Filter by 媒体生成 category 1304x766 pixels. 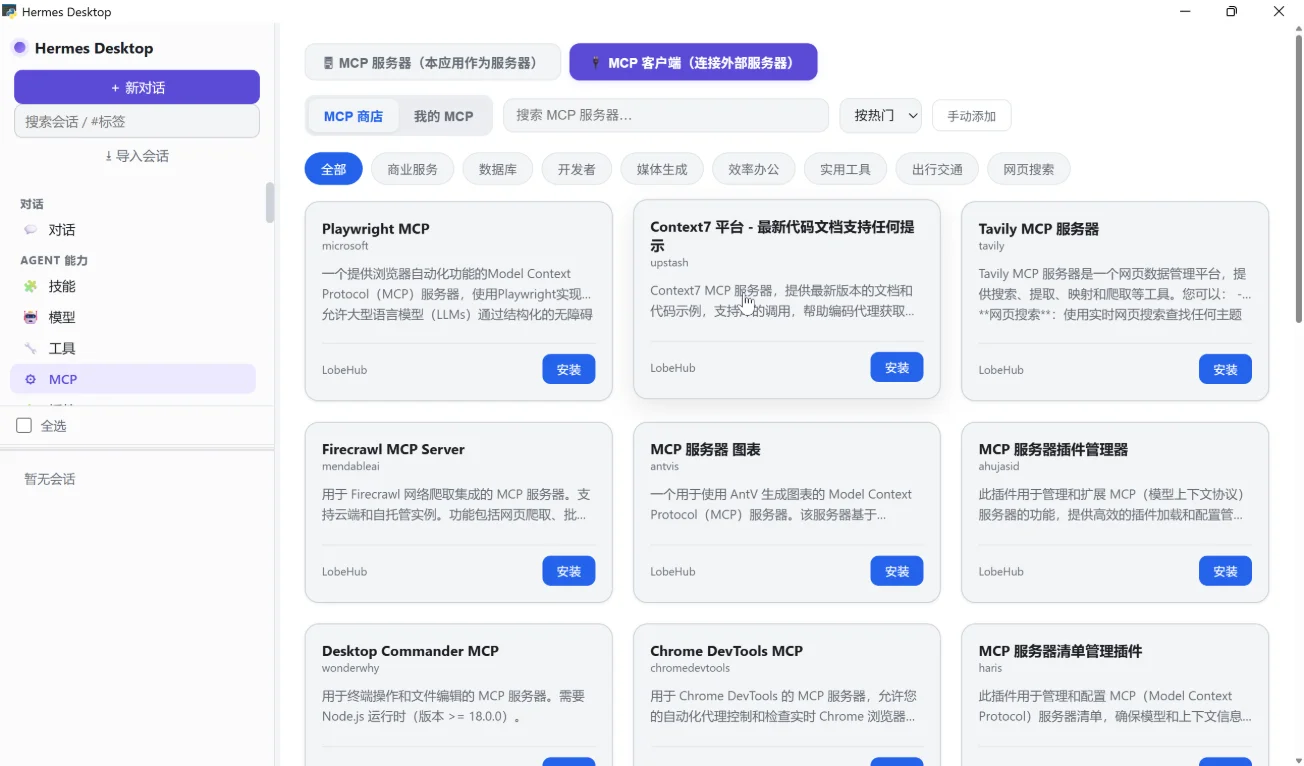[662, 170]
